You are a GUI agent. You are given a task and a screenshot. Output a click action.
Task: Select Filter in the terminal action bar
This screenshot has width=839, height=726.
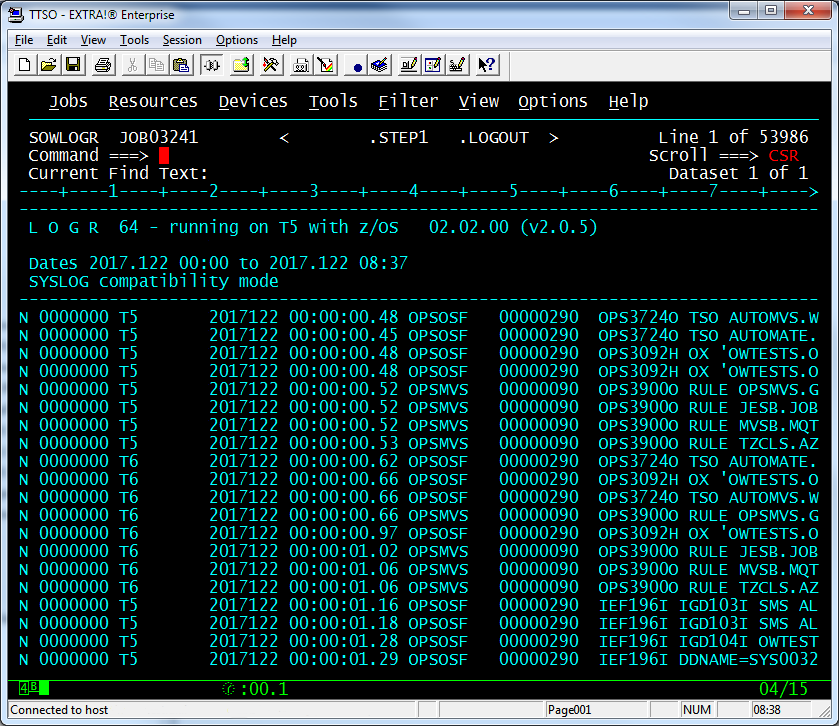click(x=408, y=101)
